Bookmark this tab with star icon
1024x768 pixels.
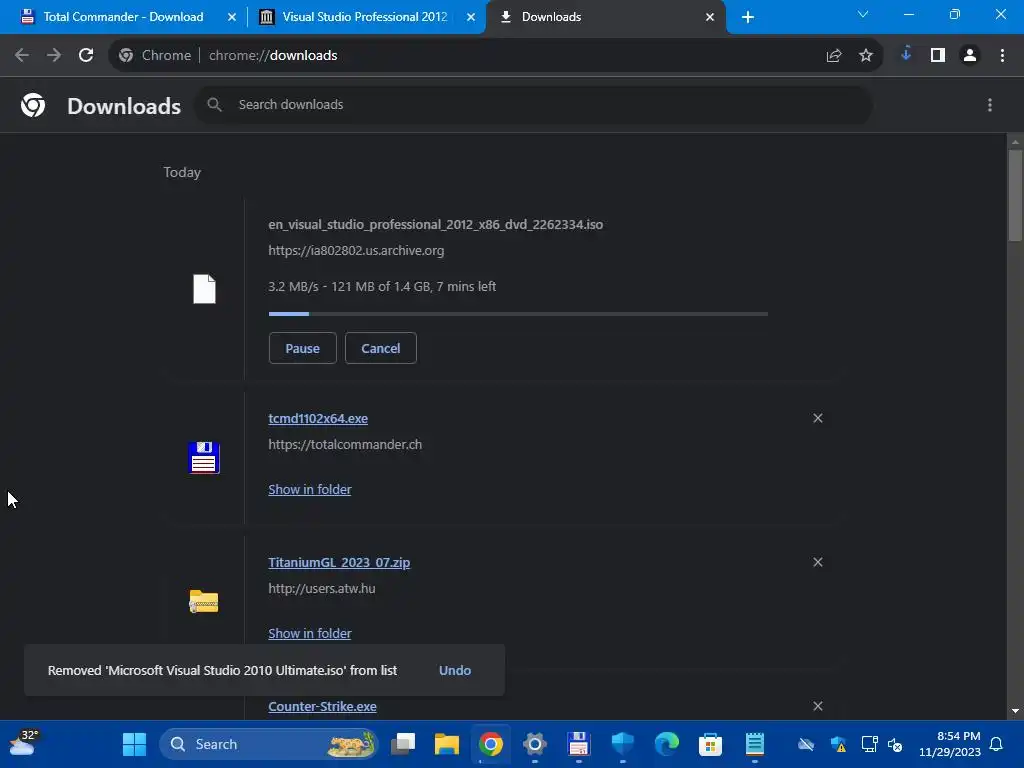point(866,56)
